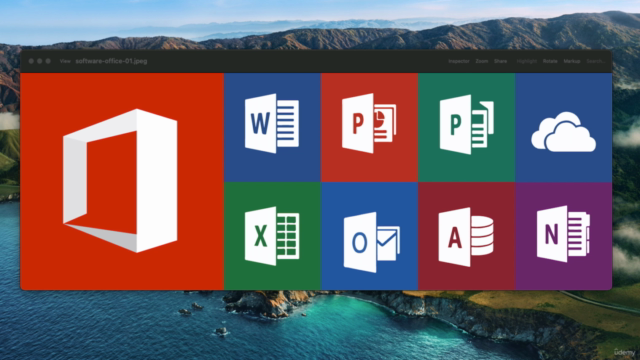Click Zoom in the Preview toolbar
The height and width of the screenshot is (360, 640).
coord(482,61)
